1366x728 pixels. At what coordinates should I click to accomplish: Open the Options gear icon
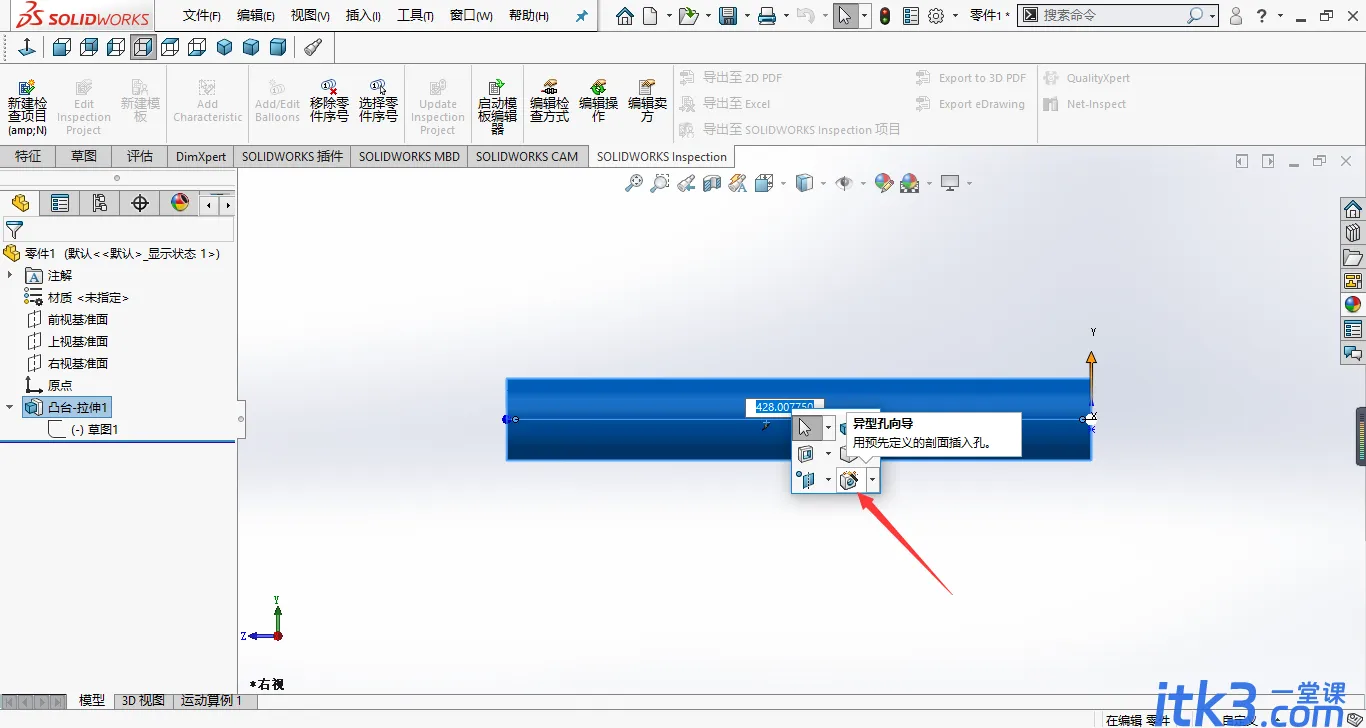click(x=936, y=16)
